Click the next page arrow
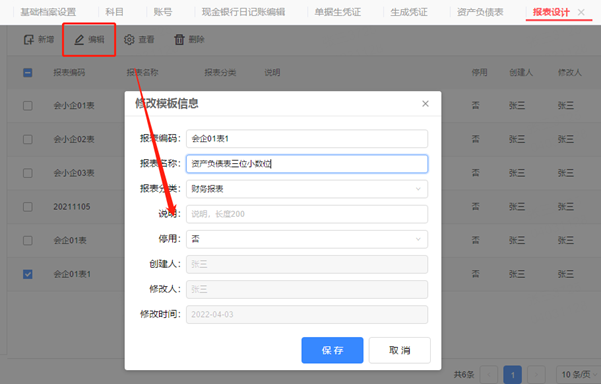601x384 pixels. click(x=537, y=374)
